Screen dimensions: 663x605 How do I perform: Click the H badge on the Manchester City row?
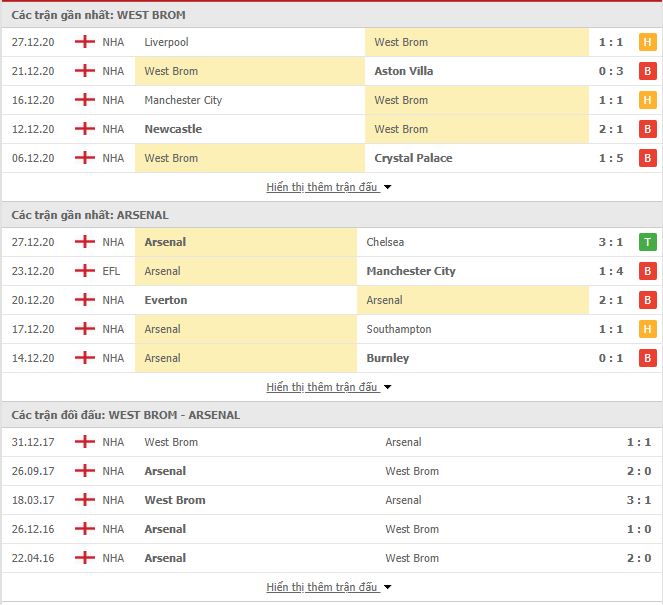pos(647,100)
